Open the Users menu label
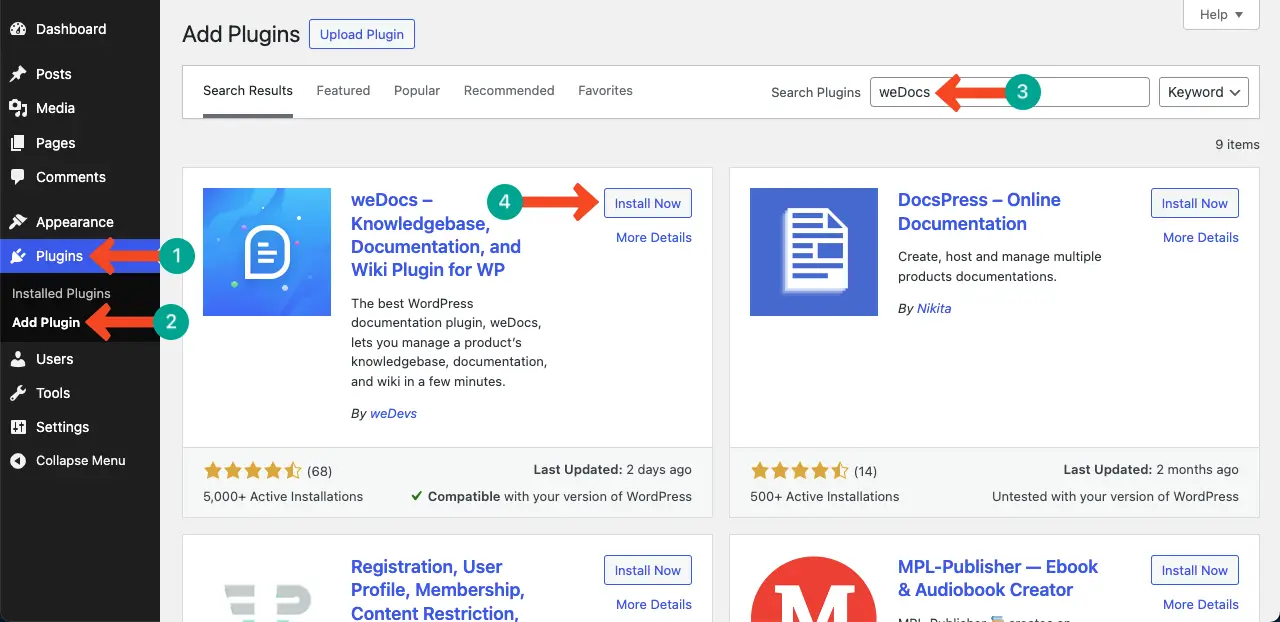 coord(55,359)
